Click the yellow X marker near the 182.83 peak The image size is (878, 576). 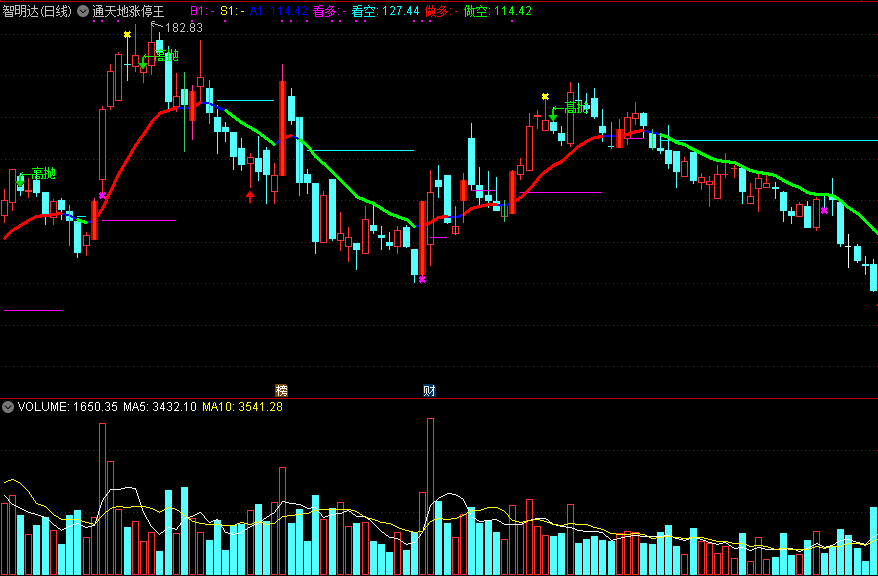pos(128,35)
